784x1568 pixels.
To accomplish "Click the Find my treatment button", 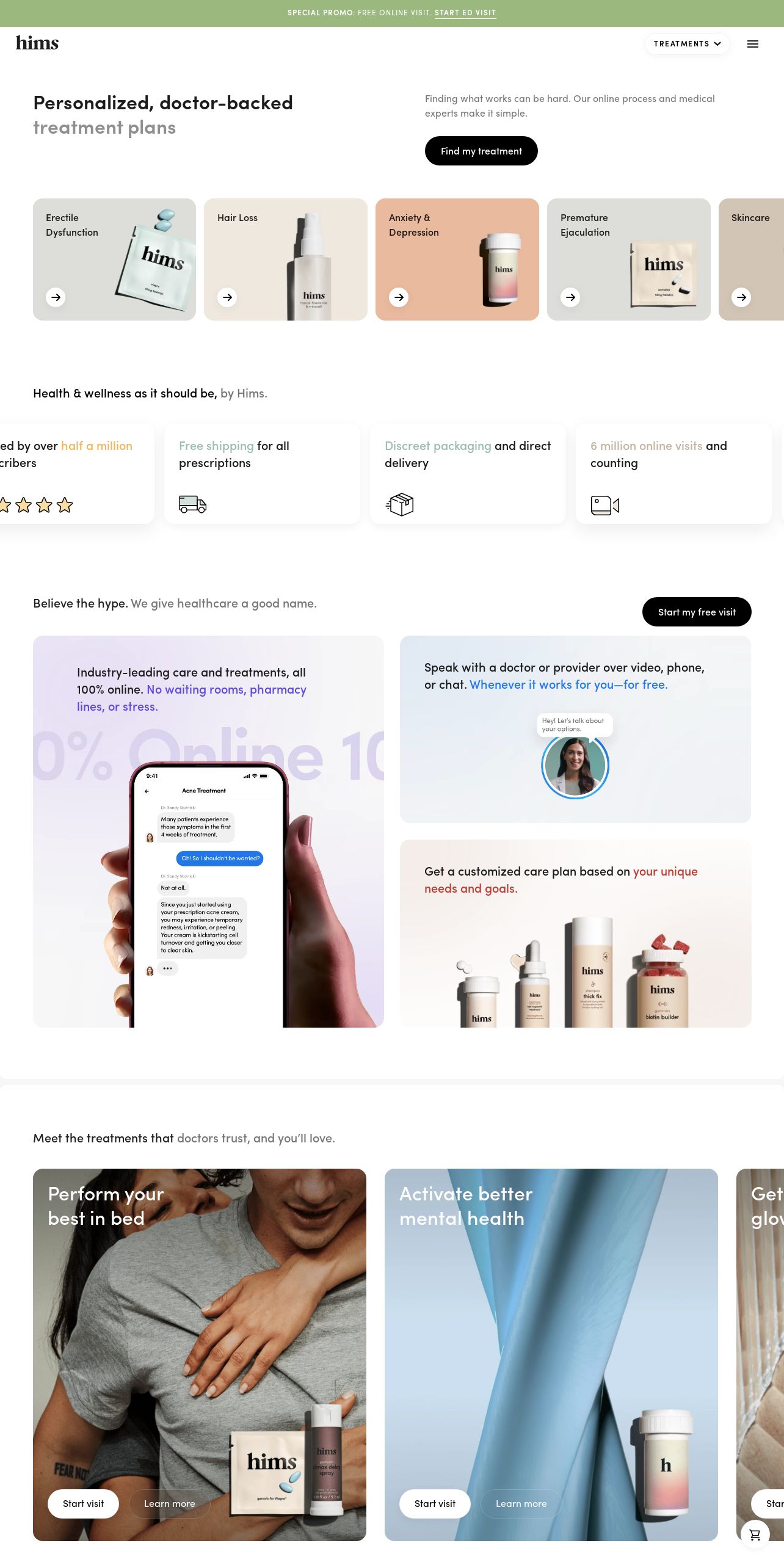I will tap(481, 151).
